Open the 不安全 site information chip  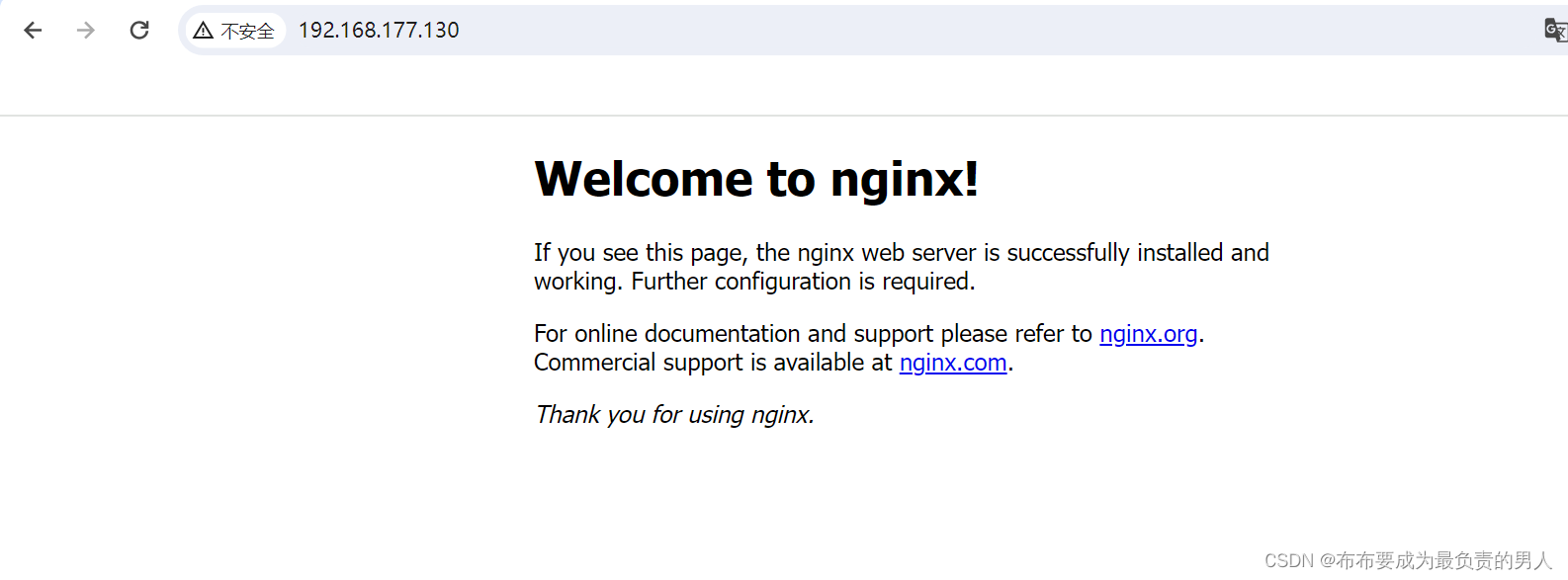(x=235, y=31)
